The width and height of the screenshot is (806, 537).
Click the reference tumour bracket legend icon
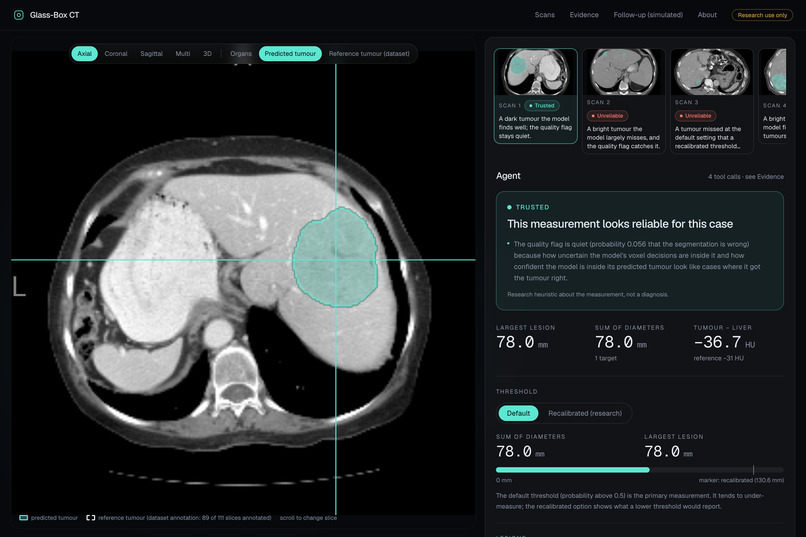click(x=90, y=517)
